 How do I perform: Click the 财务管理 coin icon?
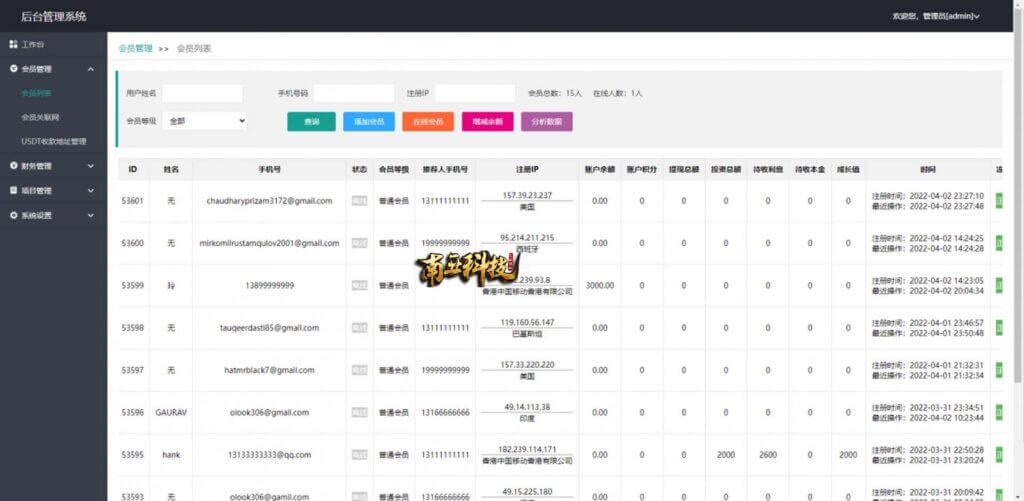coord(13,166)
